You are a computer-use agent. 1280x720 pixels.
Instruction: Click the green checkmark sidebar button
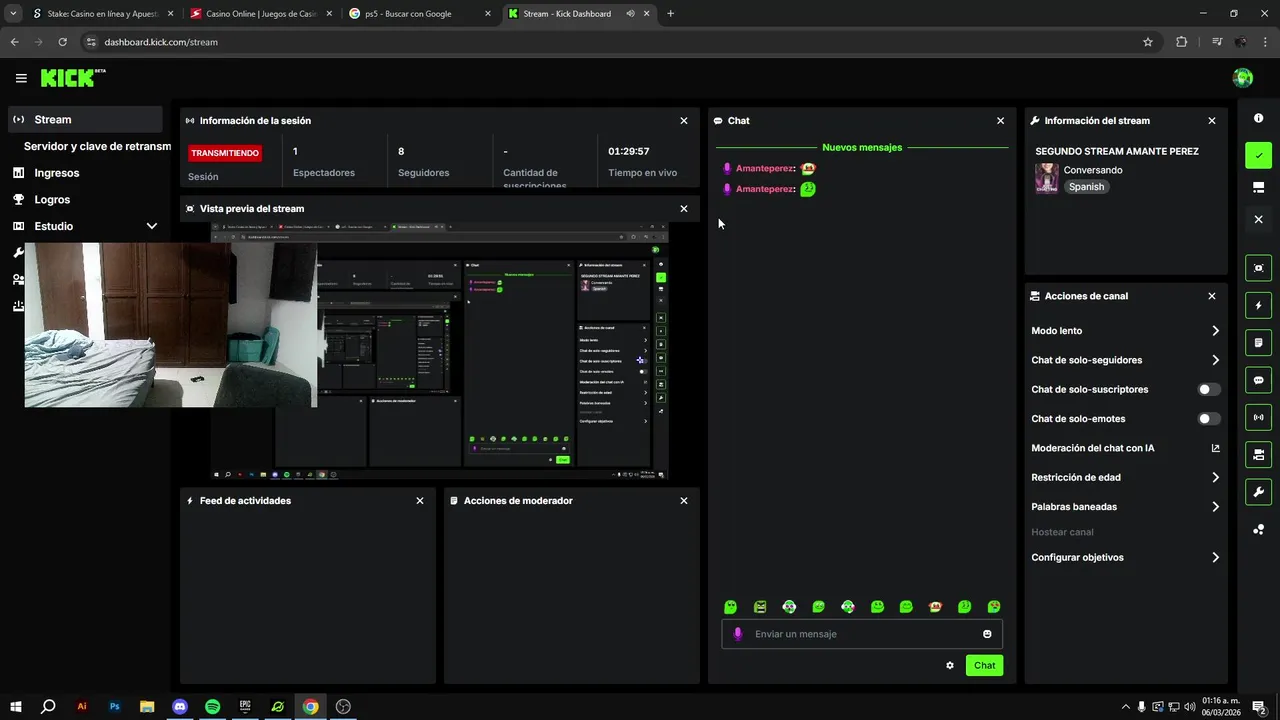pos(1258,155)
